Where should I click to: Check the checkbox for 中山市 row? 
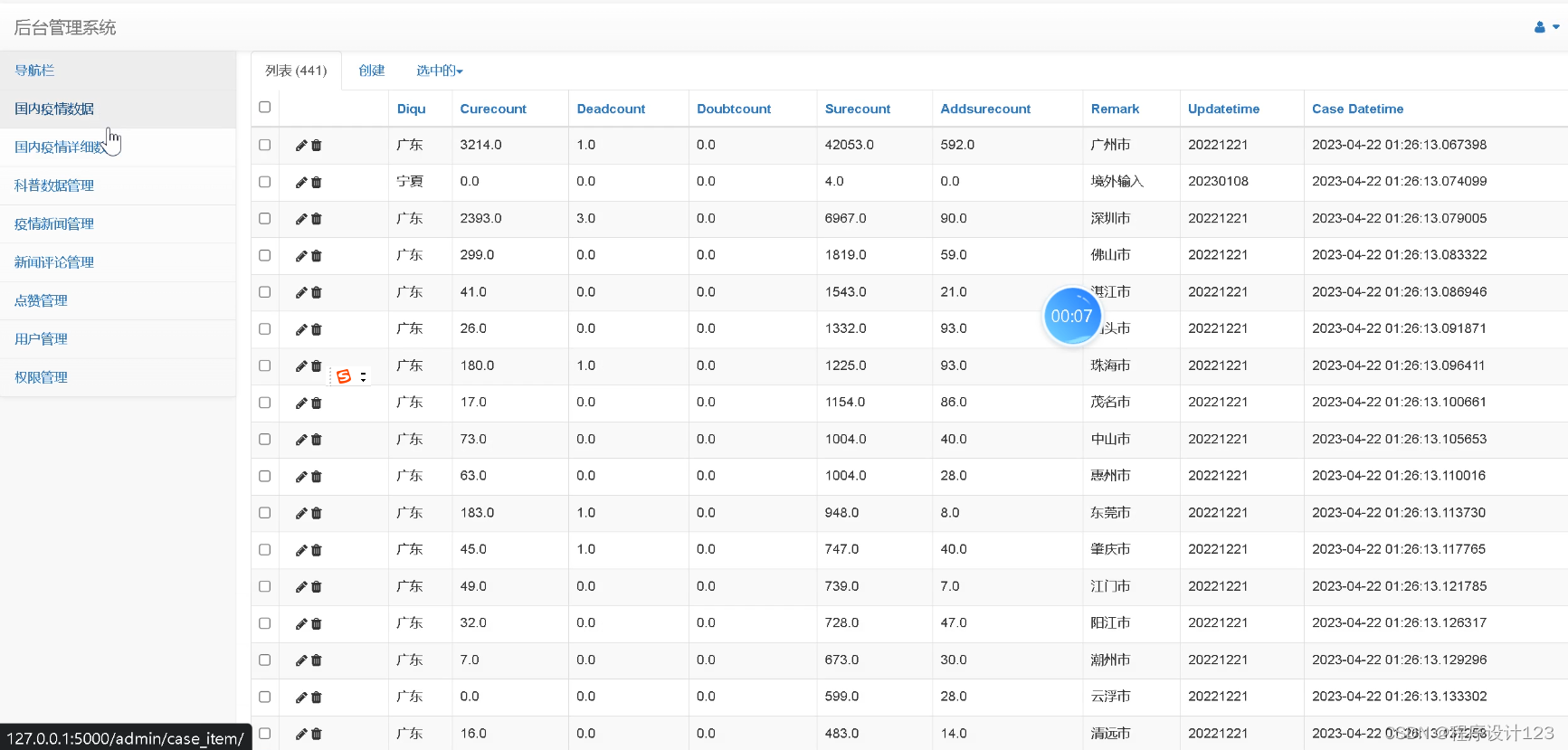[x=264, y=439]
